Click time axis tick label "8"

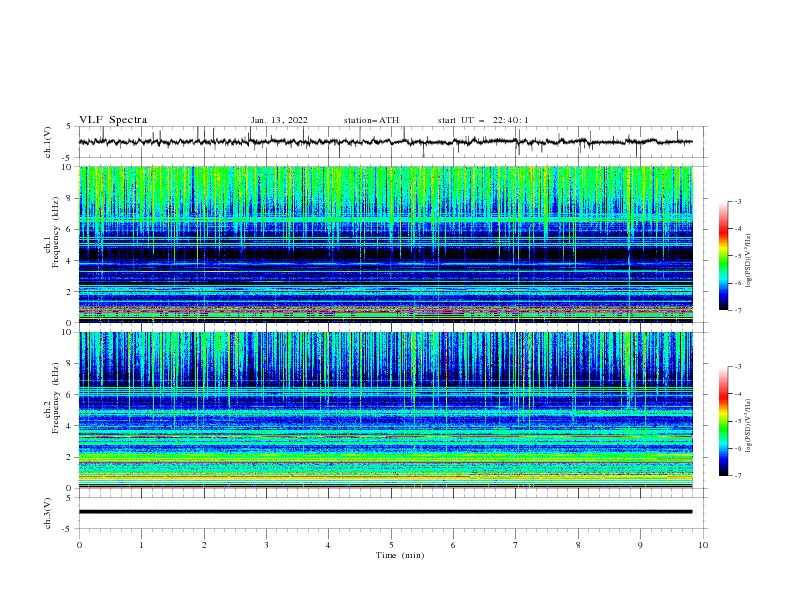click(578, 545)
